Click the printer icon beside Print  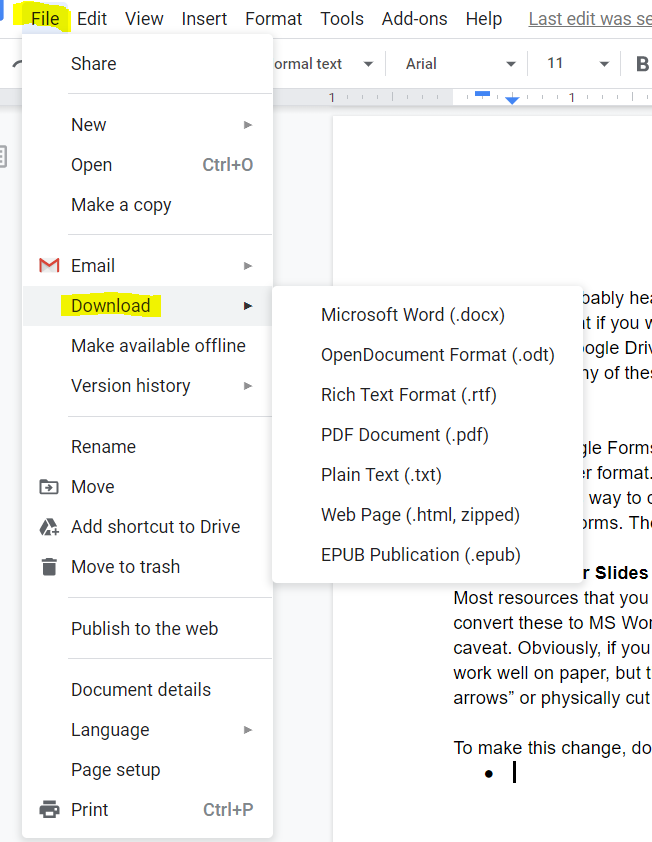point(49,809)
